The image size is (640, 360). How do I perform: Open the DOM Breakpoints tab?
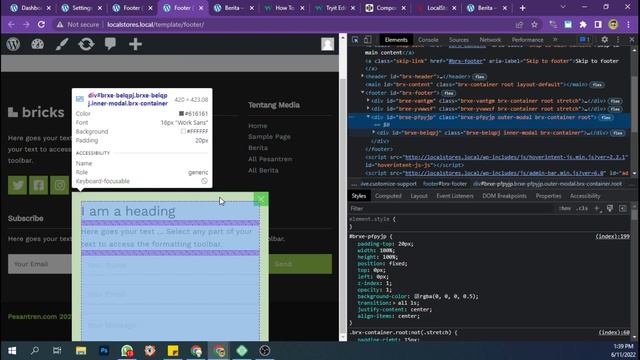504,196
